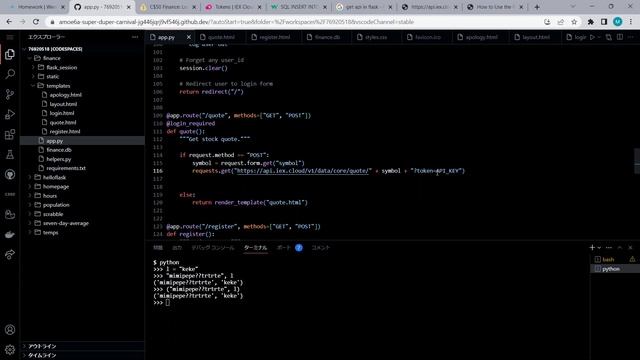The height and width of the screenshot is (360, 640).
Task: Run the Python file play button
Action: click(592, 37)
